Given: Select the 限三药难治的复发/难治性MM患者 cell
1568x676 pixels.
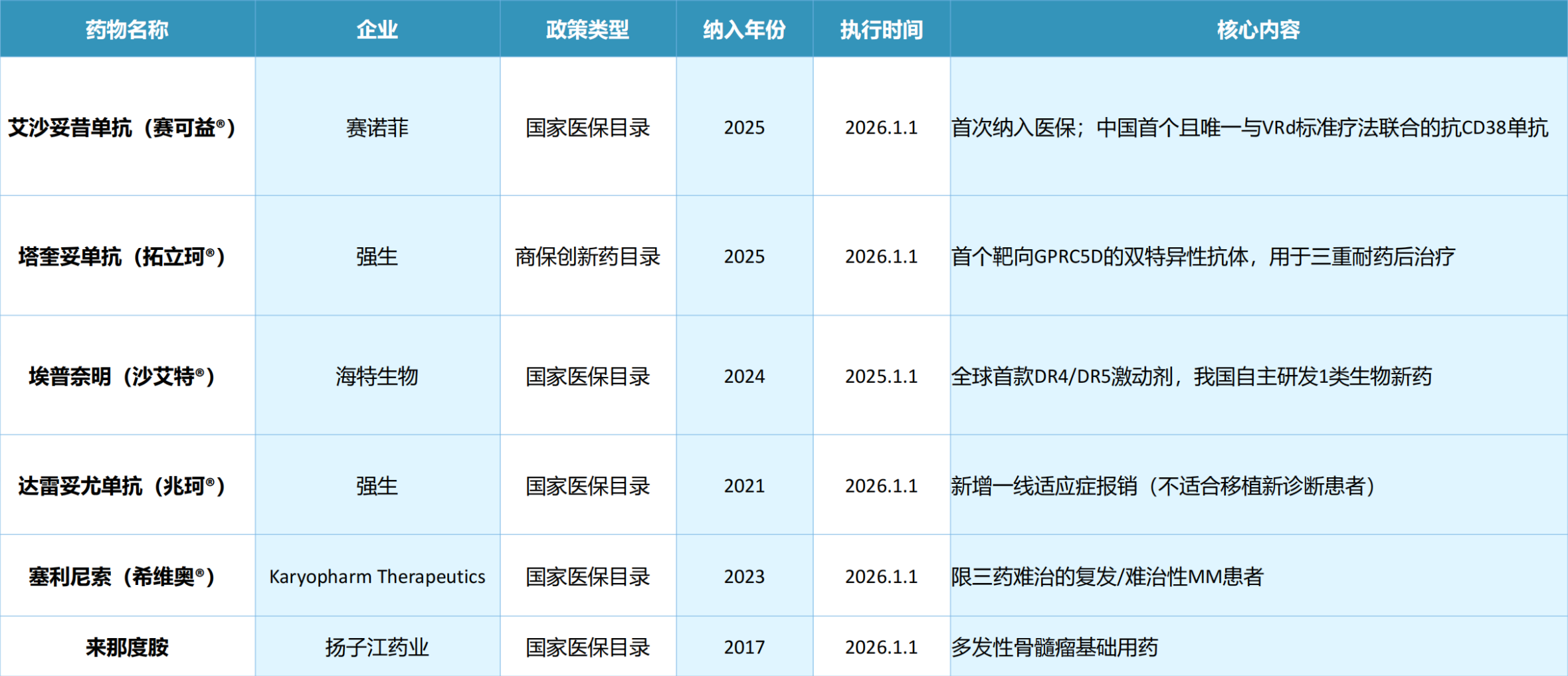Looking at the screenshot, I should click(x=1259, y=576).
